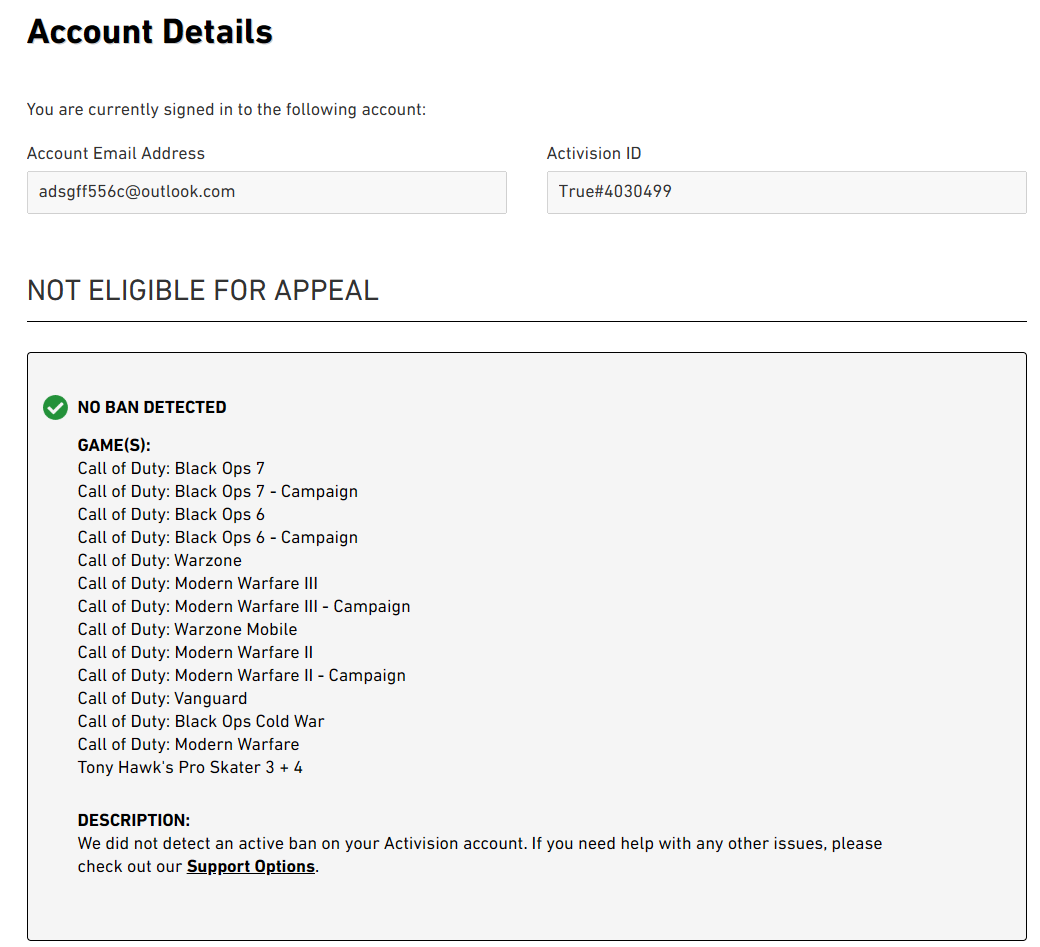
Task: Select Tony Hawk's Pro Skater 3 + 4 entry
Action: [x=190, y=767]
